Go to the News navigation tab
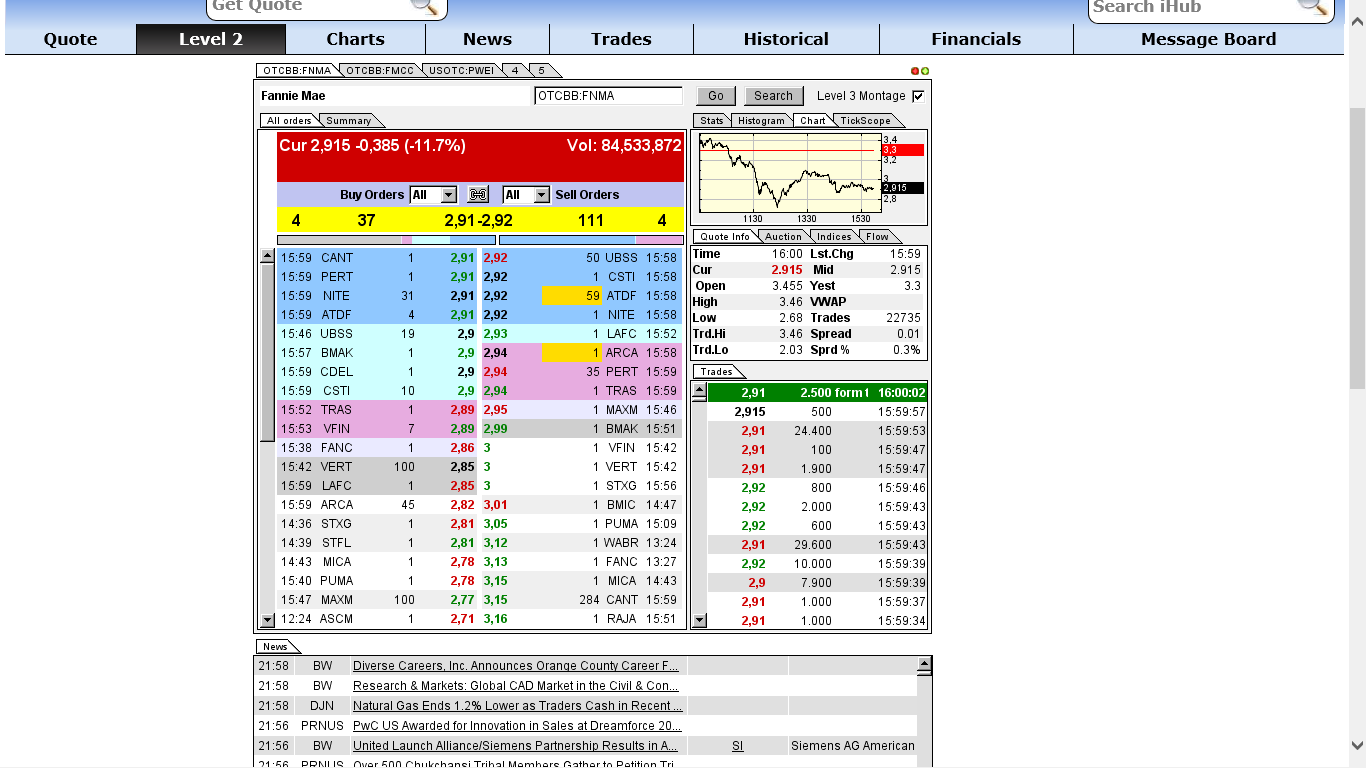 point(487,39)
